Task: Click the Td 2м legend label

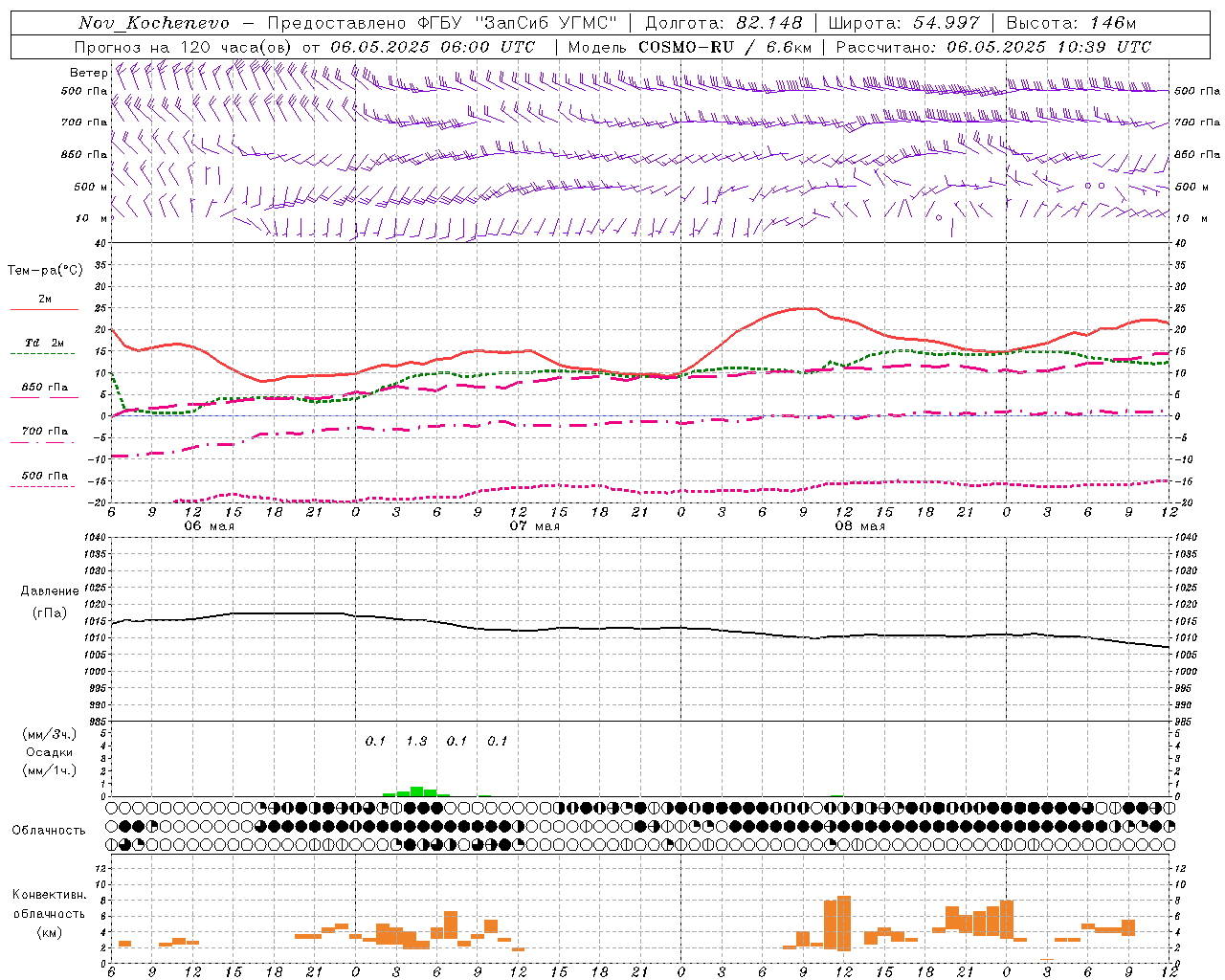Action: pos(45,343)
